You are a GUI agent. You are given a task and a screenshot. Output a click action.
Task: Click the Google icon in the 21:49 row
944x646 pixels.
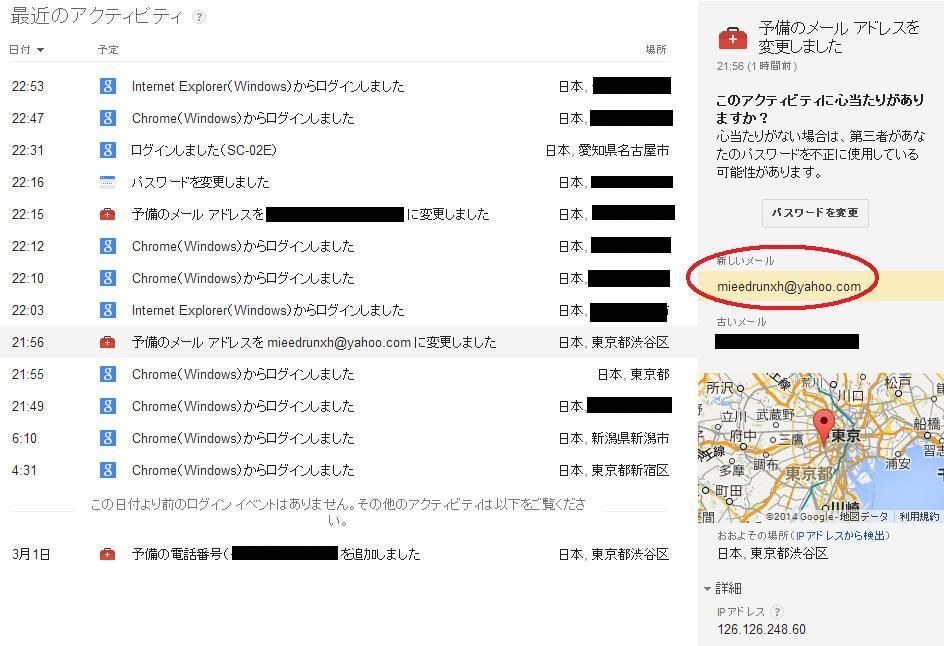point(108,406)
